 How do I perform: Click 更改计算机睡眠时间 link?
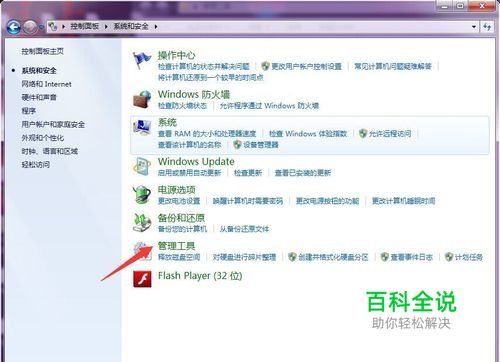tap(404, 201)
